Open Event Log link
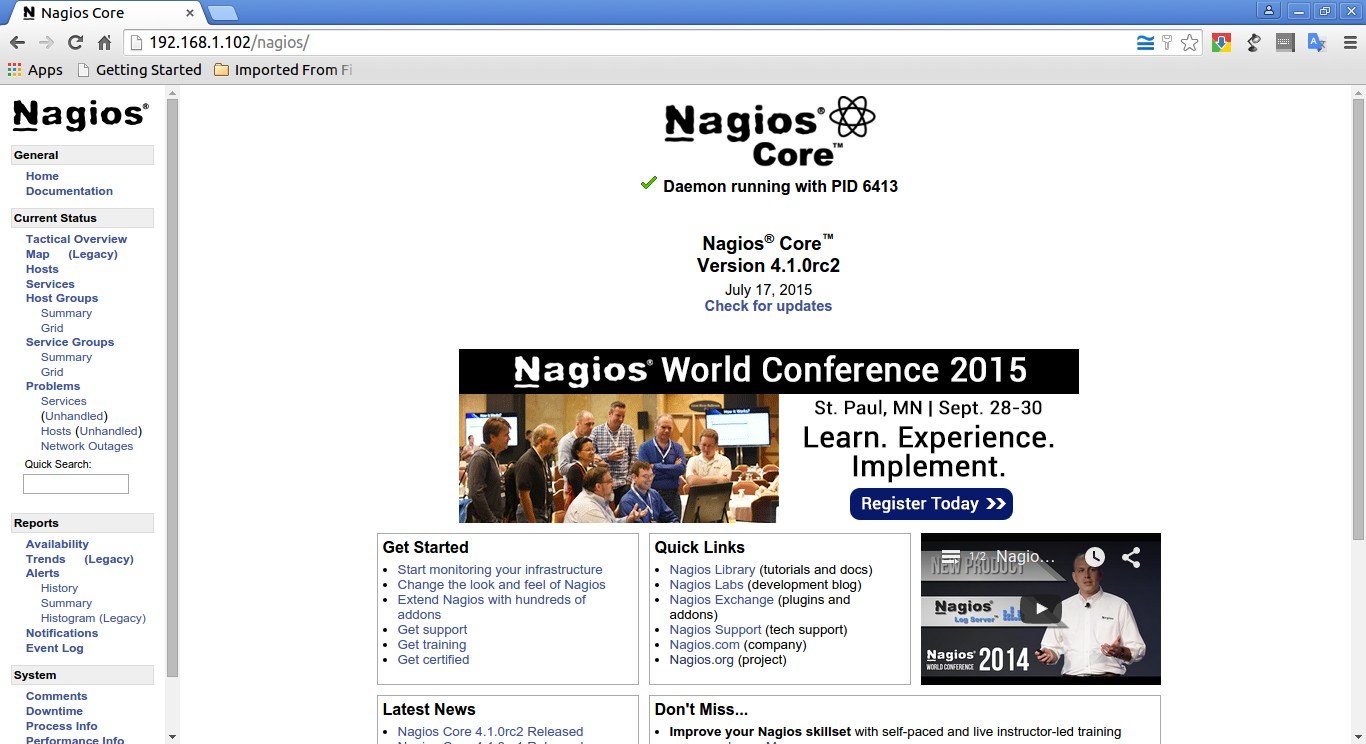1366x744 pixels. (55, 648)
